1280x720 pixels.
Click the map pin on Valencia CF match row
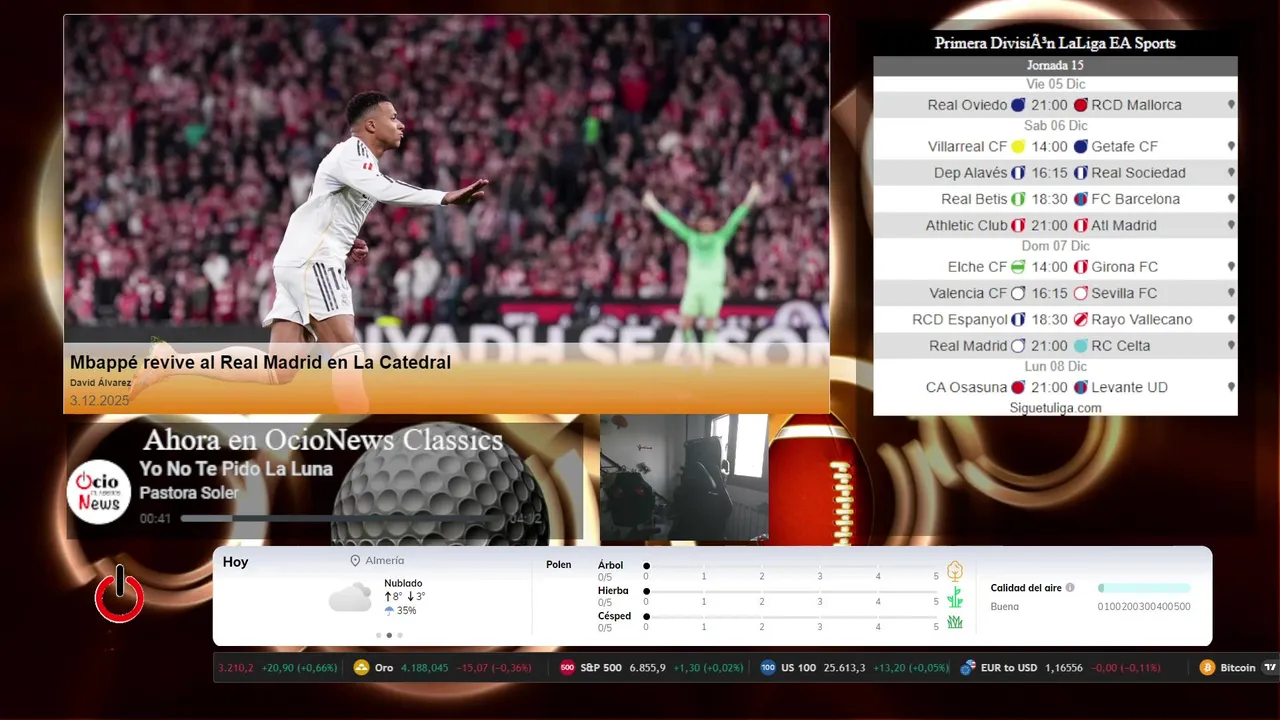click(1231, 293)
